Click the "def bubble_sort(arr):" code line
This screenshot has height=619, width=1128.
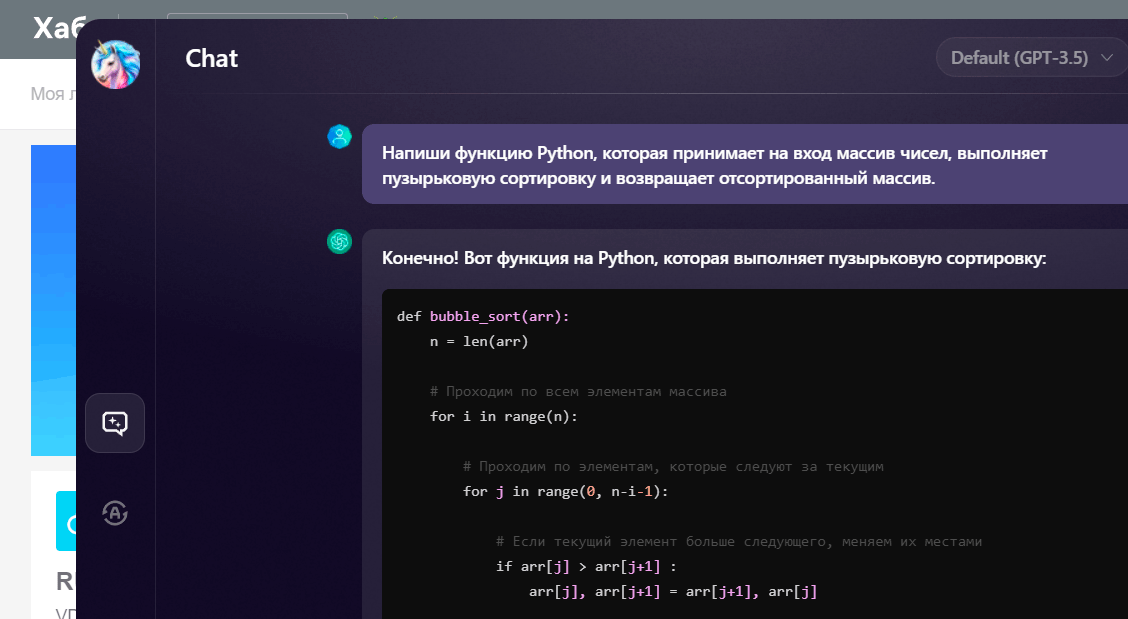coord(483,316)
